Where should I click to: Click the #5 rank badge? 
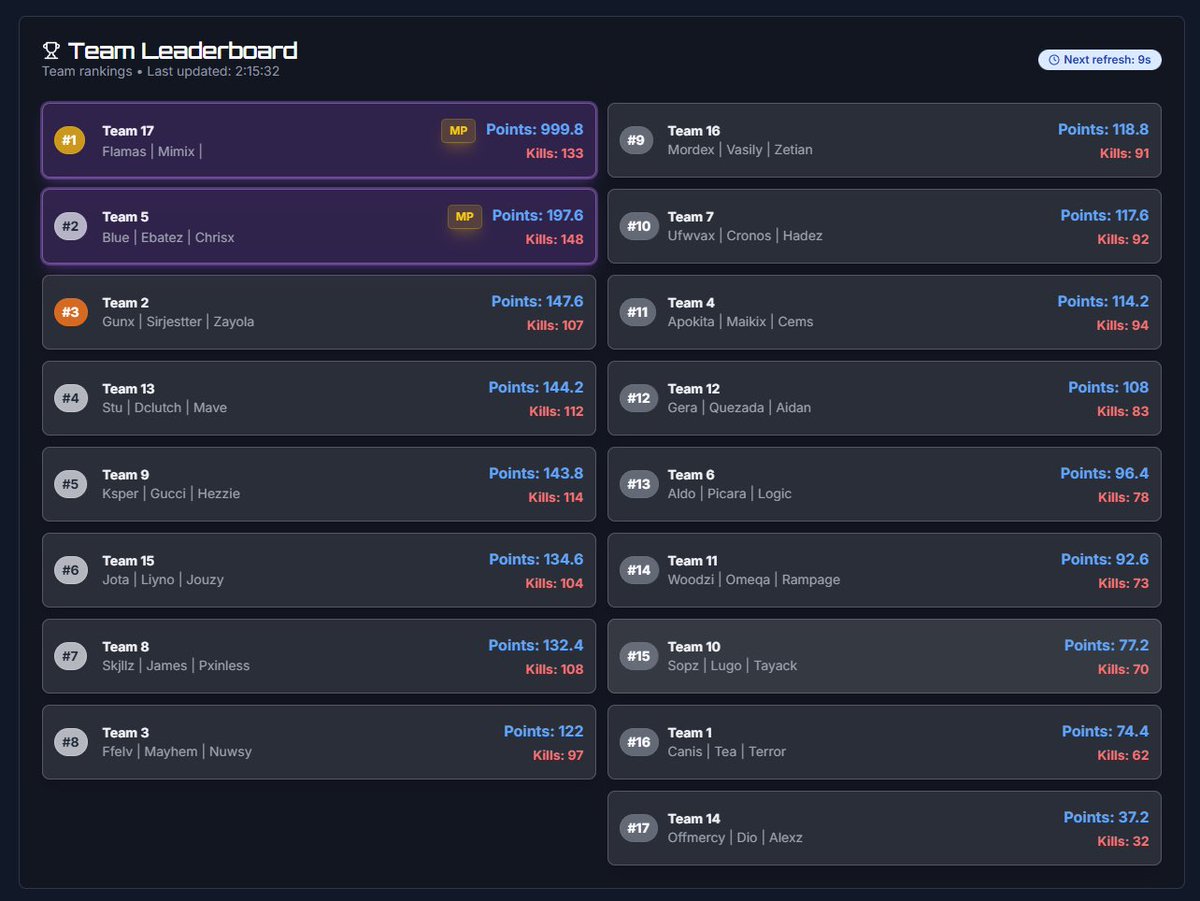pyautogui.click(x=70, y=484)
